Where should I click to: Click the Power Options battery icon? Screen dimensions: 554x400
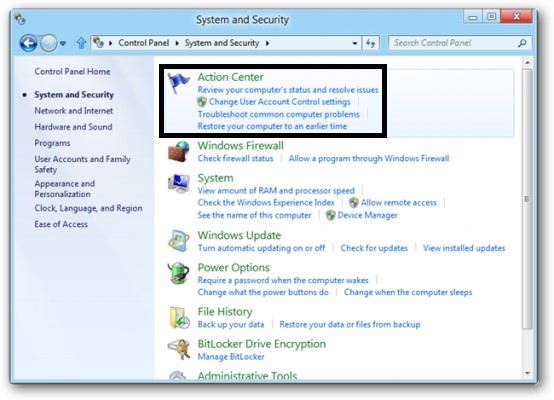pos(178,273)
